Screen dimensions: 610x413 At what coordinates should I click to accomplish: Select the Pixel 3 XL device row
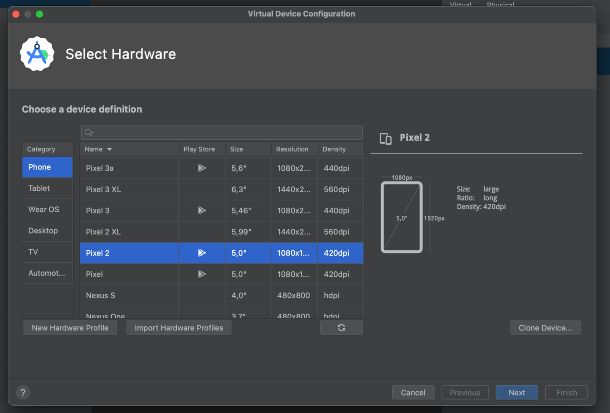click(x=222, y=189)
